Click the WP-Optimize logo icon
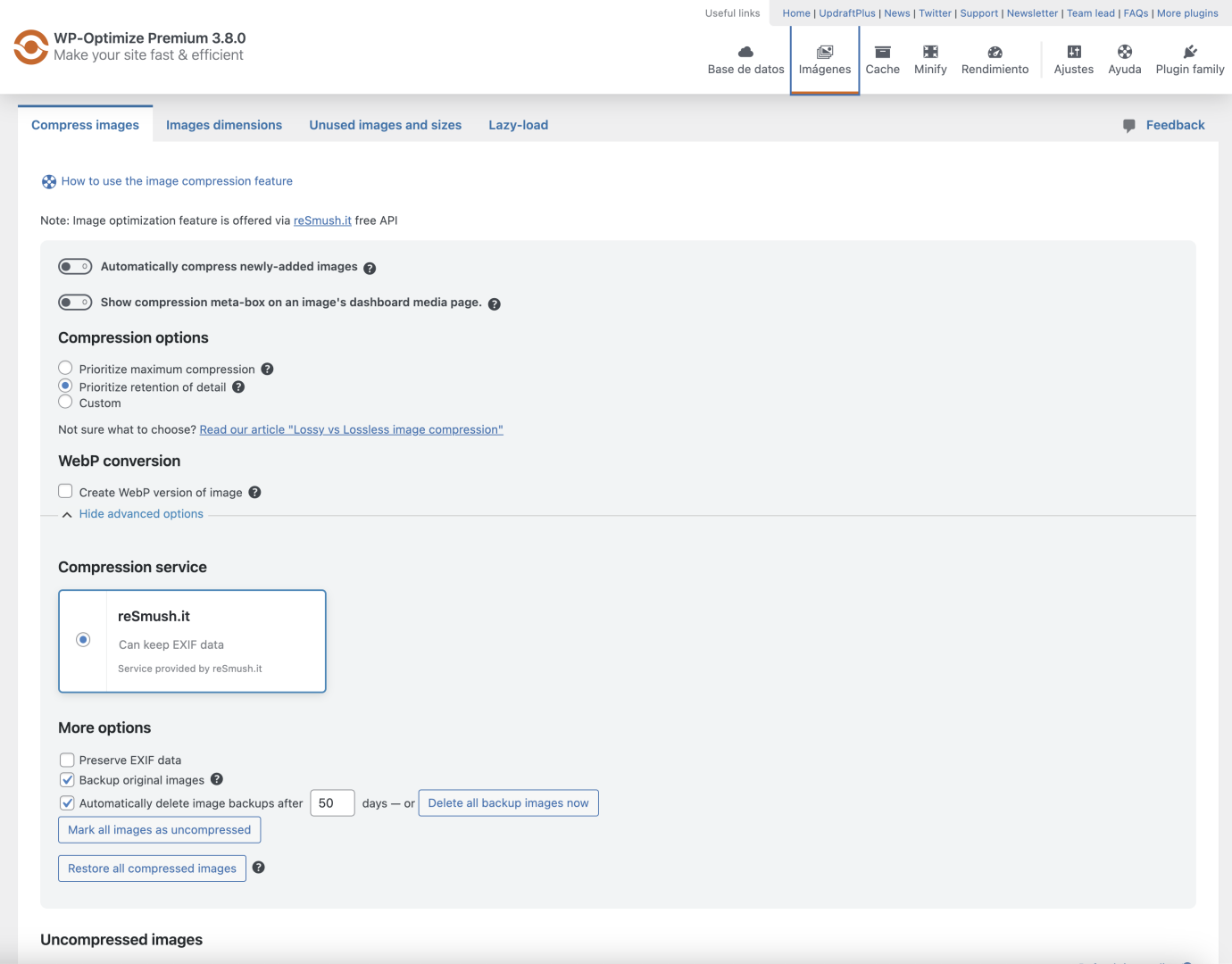Viewport: 1232px width, 964px height. click(x=31, y=47)
